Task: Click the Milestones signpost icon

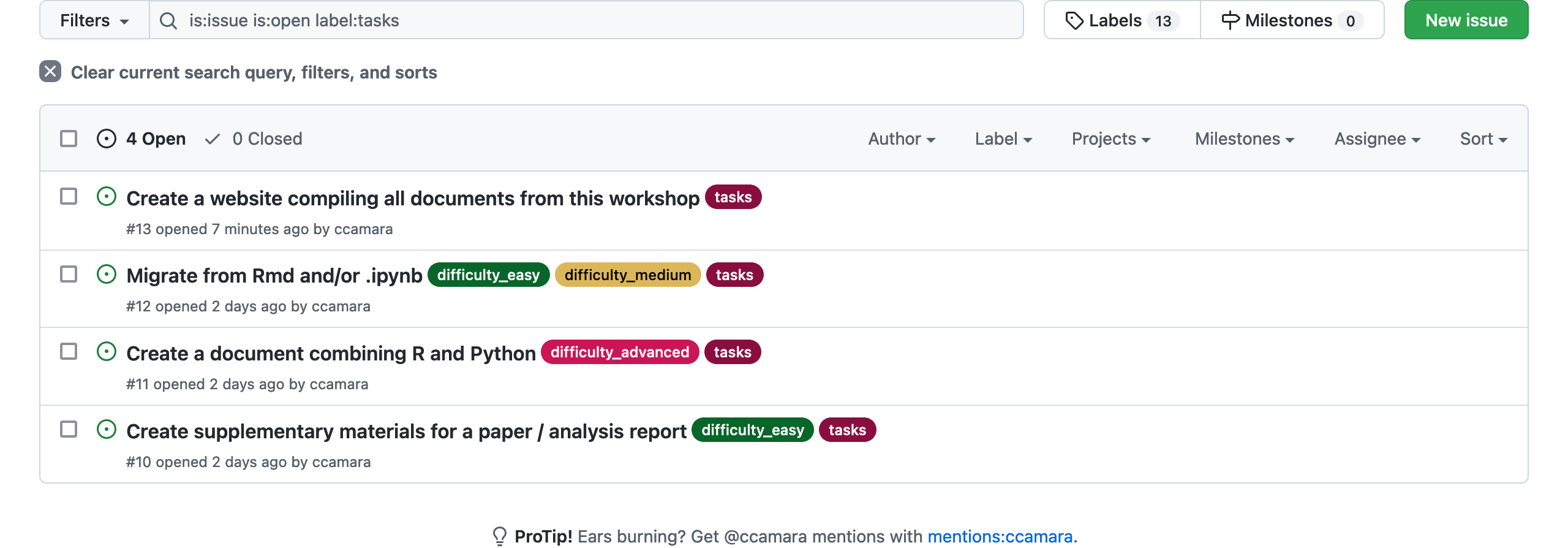Action: pos(1230,21)
